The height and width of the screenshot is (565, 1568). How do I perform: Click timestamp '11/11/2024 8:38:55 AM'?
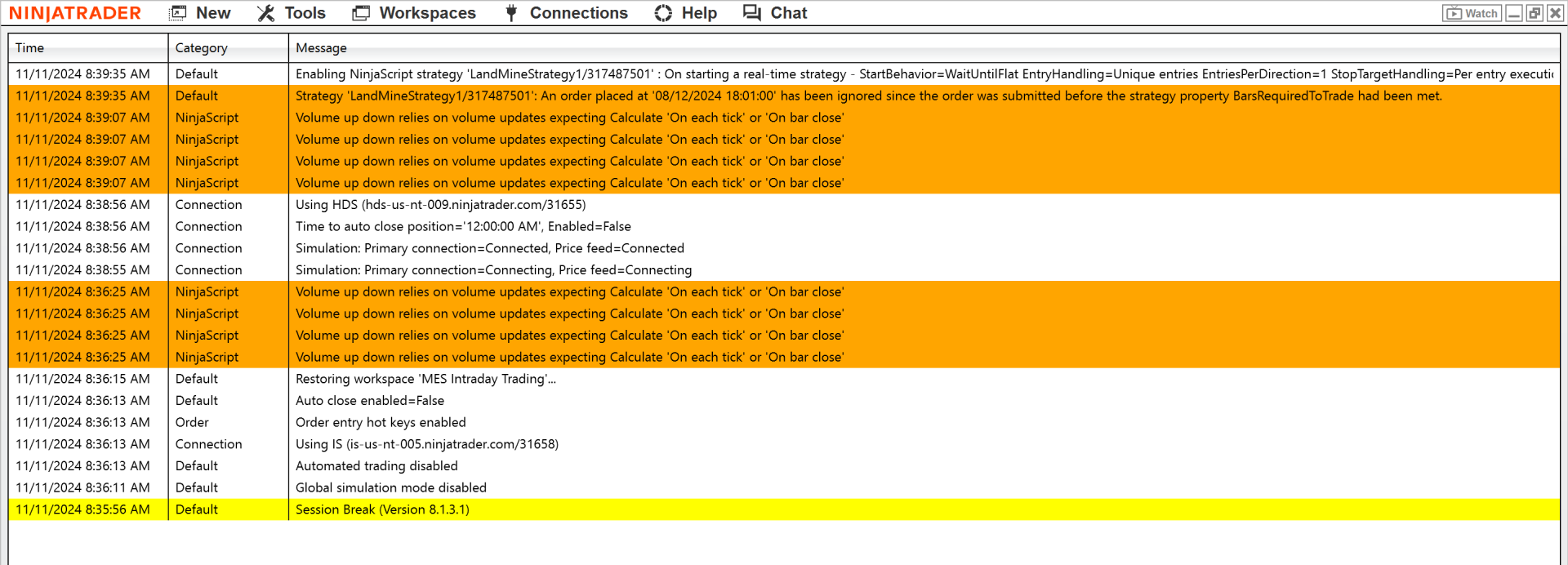82,270
